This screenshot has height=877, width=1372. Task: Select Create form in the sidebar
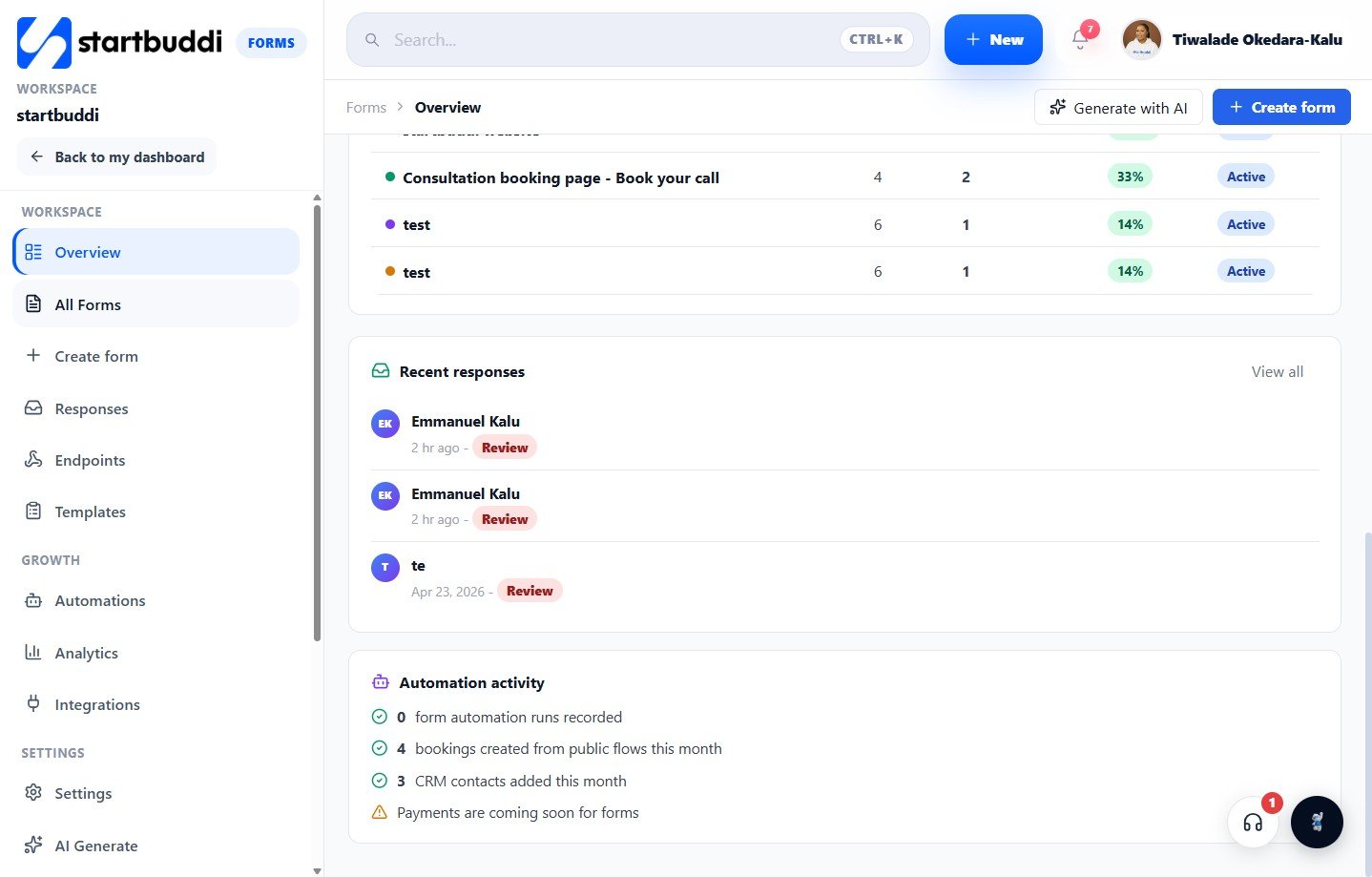(x=156, y=356)
